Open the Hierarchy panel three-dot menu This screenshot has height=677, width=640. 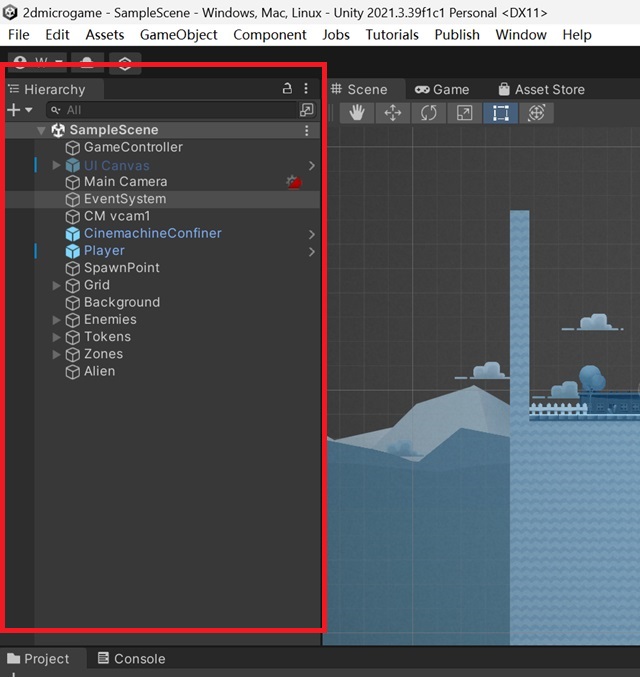(x=306, y=89)
